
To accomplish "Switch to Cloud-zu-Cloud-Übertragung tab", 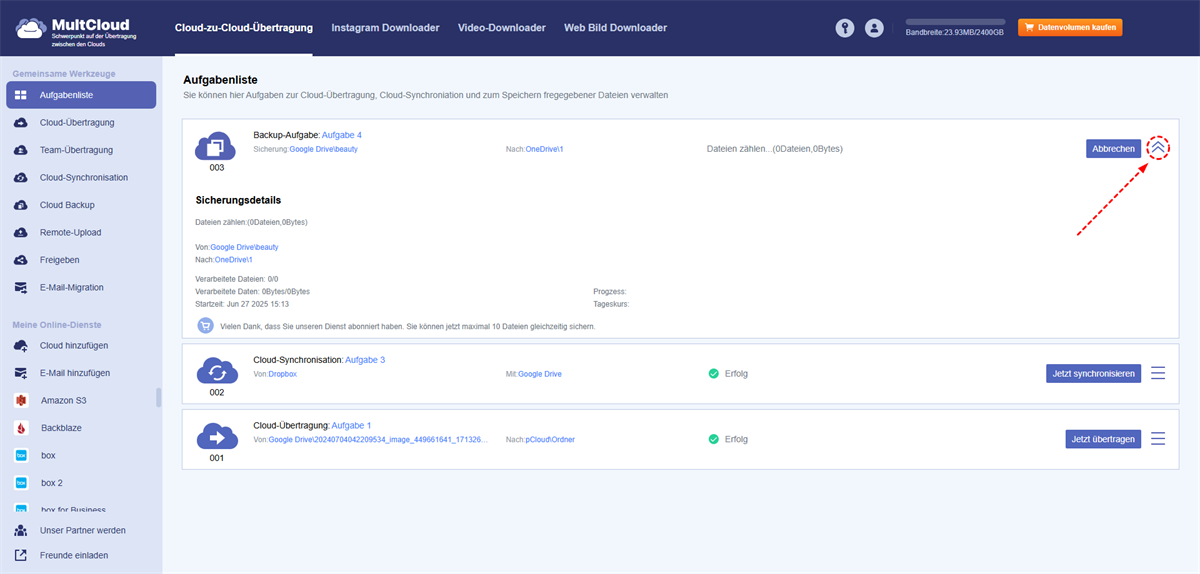I will [243, 28].
